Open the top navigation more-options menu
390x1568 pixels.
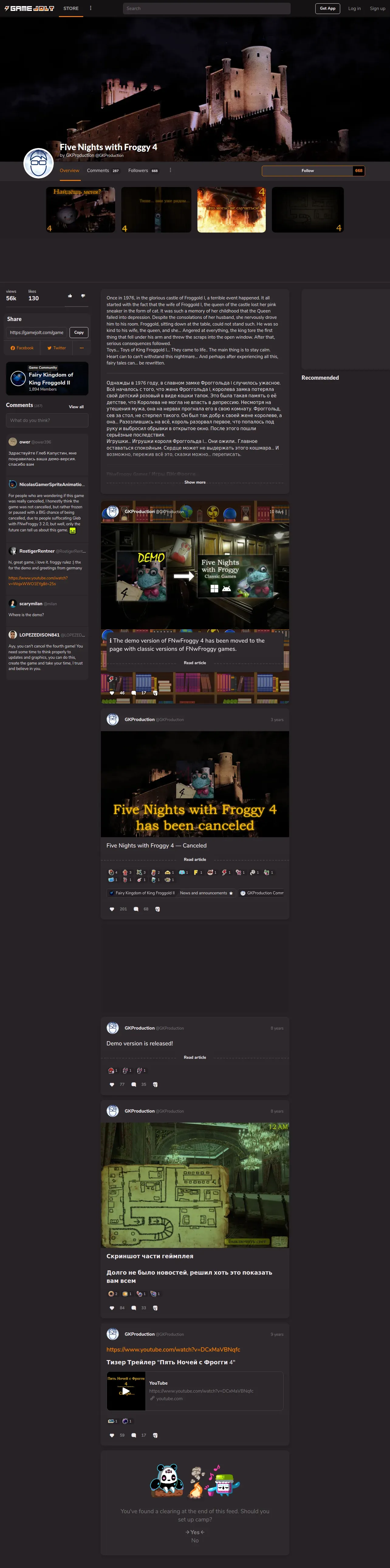click(91, 9)
